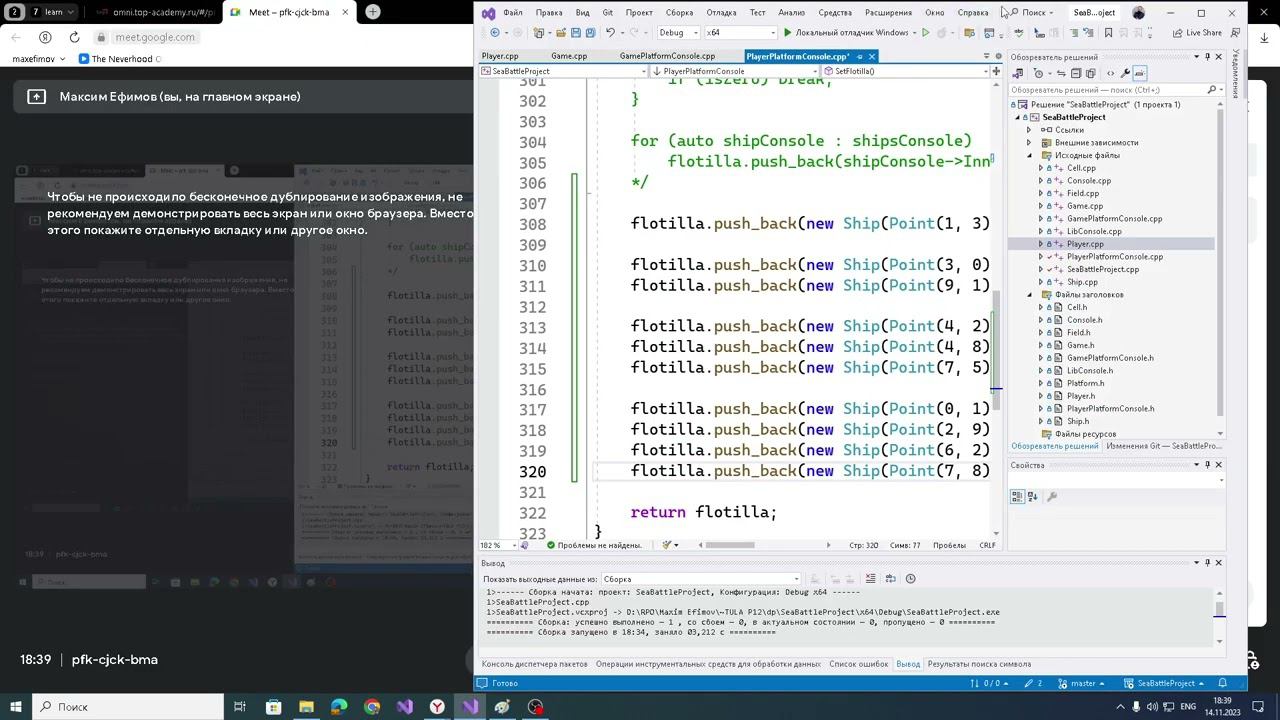Open File Explorer from the taskbar
1280x720 pixels.
pyautogui.click(x=306, y=707)
